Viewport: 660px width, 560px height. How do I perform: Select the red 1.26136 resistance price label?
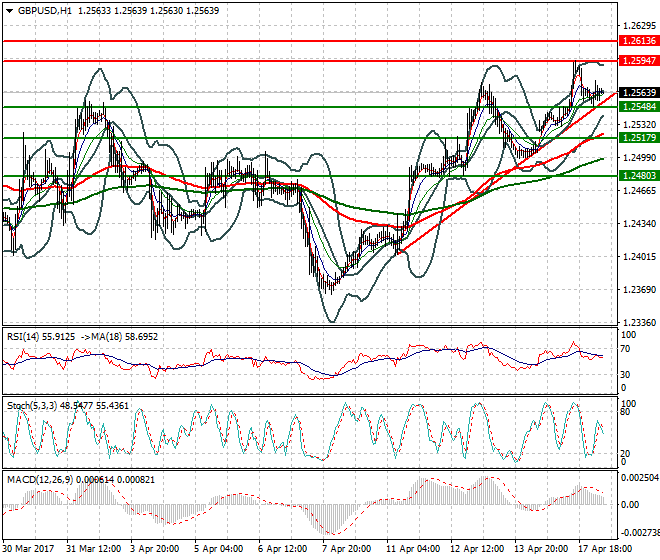(639, 41)
